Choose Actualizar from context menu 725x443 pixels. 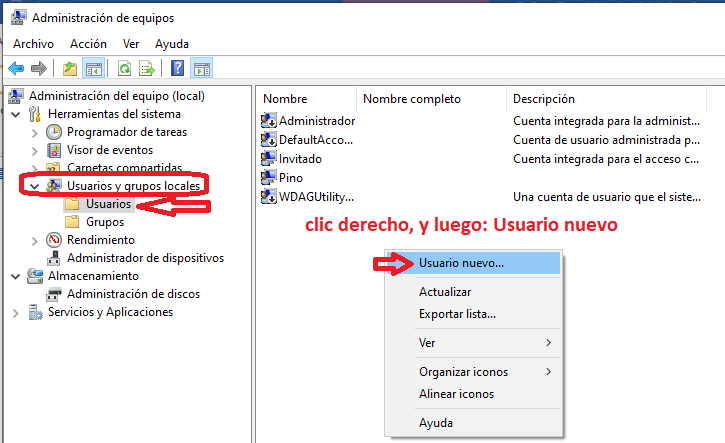pyautogui.click(x=473, y=292)
